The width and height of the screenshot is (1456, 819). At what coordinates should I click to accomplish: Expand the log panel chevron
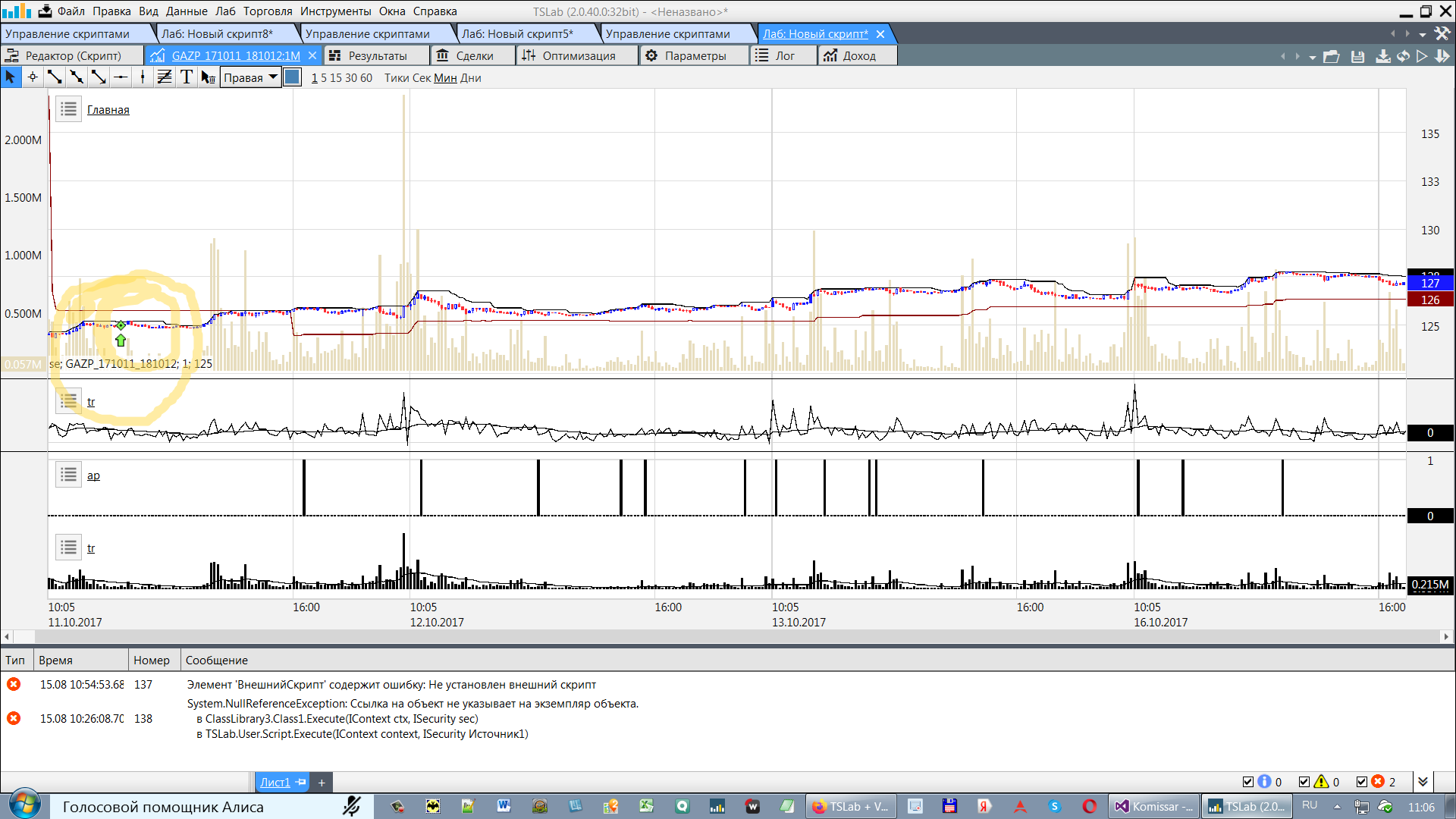click(x=1423, y=782)
